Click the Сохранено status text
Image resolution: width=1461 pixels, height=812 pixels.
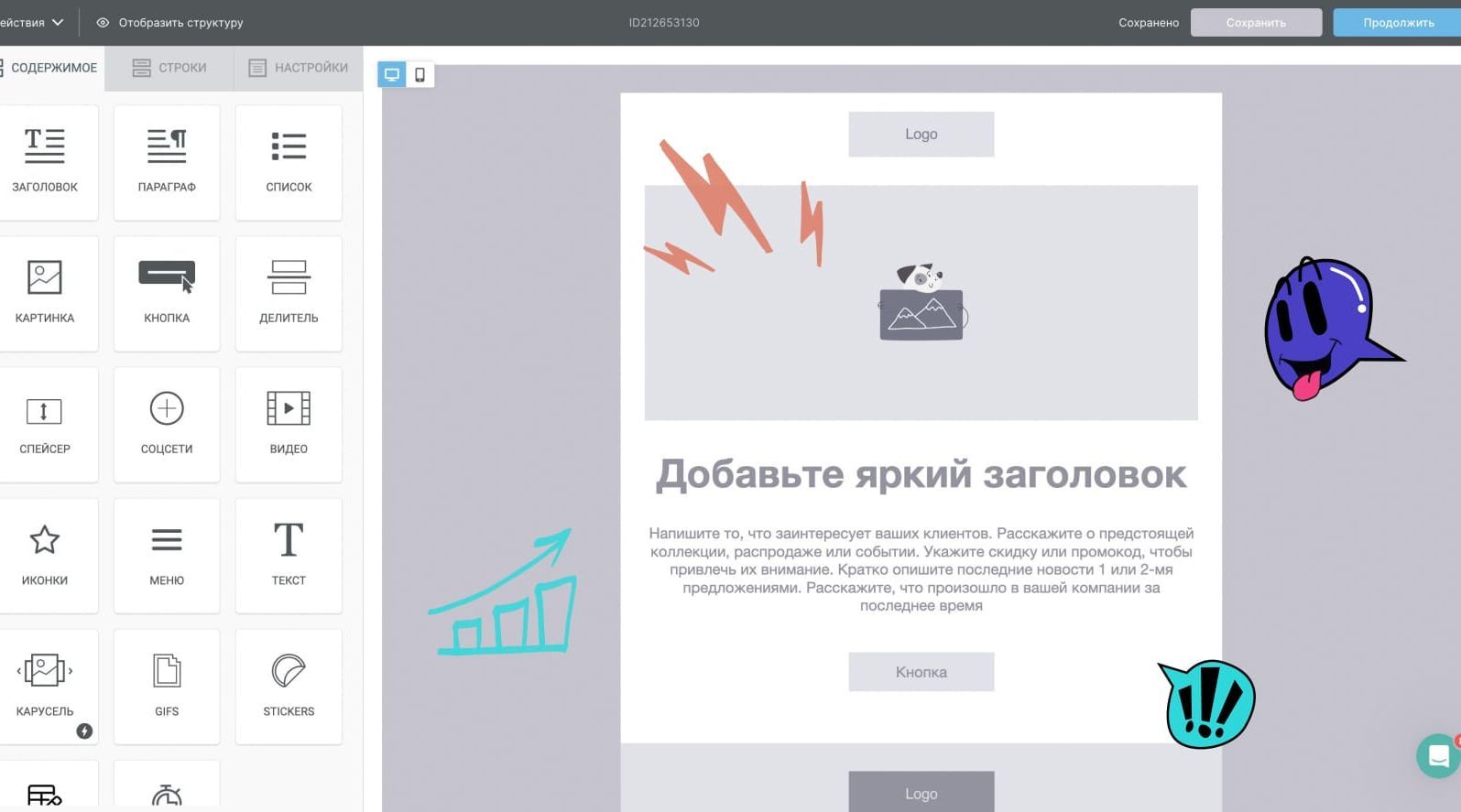(1148, 22)
